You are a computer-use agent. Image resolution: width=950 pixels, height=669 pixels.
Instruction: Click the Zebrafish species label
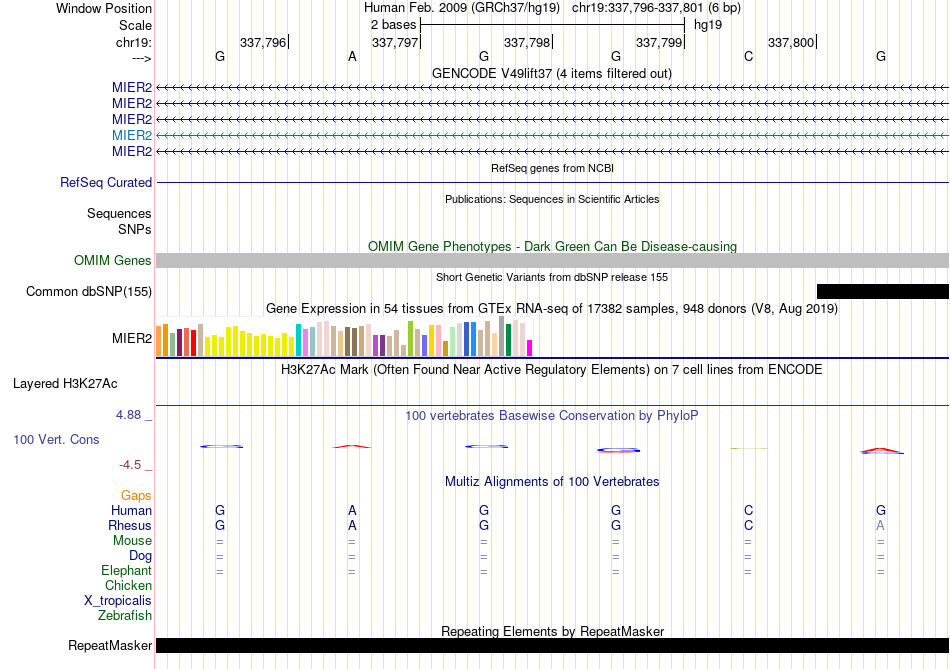tap(125, 616)
